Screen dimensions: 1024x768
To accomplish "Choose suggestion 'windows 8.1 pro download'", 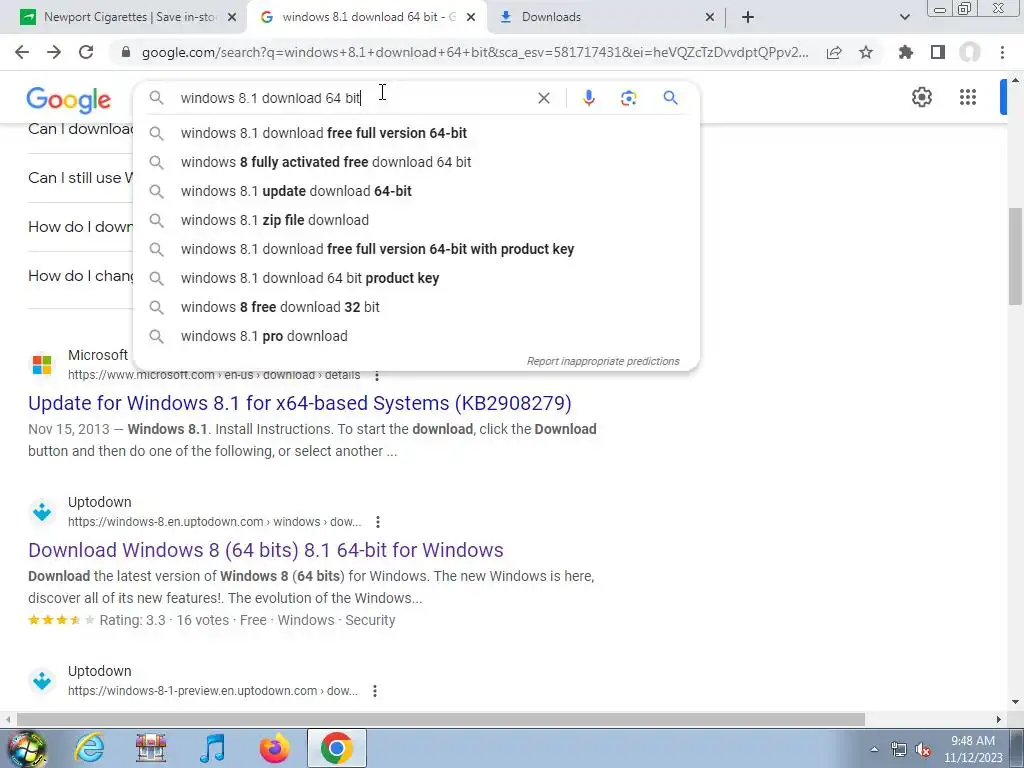I will pyautogui.click(x=416, y=336).
